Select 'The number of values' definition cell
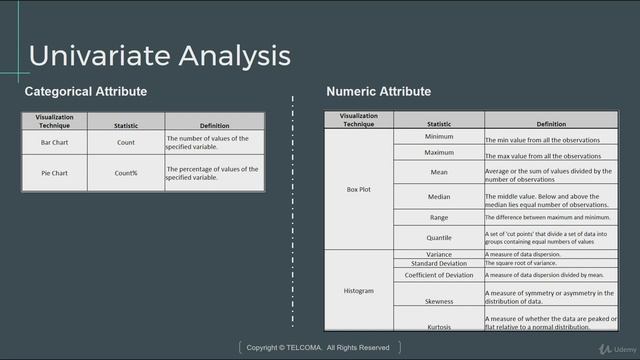 click(x=215, y=142)
